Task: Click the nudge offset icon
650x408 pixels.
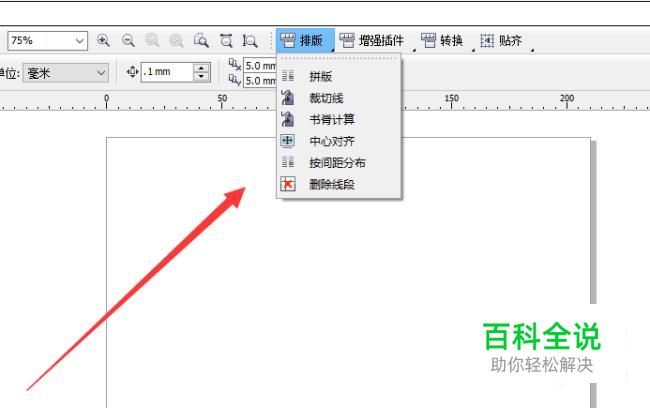Action: pyautogui.click(x=132, y=72)
